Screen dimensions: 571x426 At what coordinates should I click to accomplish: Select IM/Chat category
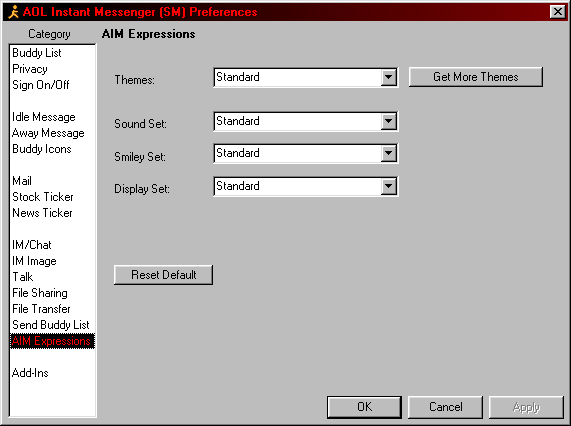coord(32,245)
